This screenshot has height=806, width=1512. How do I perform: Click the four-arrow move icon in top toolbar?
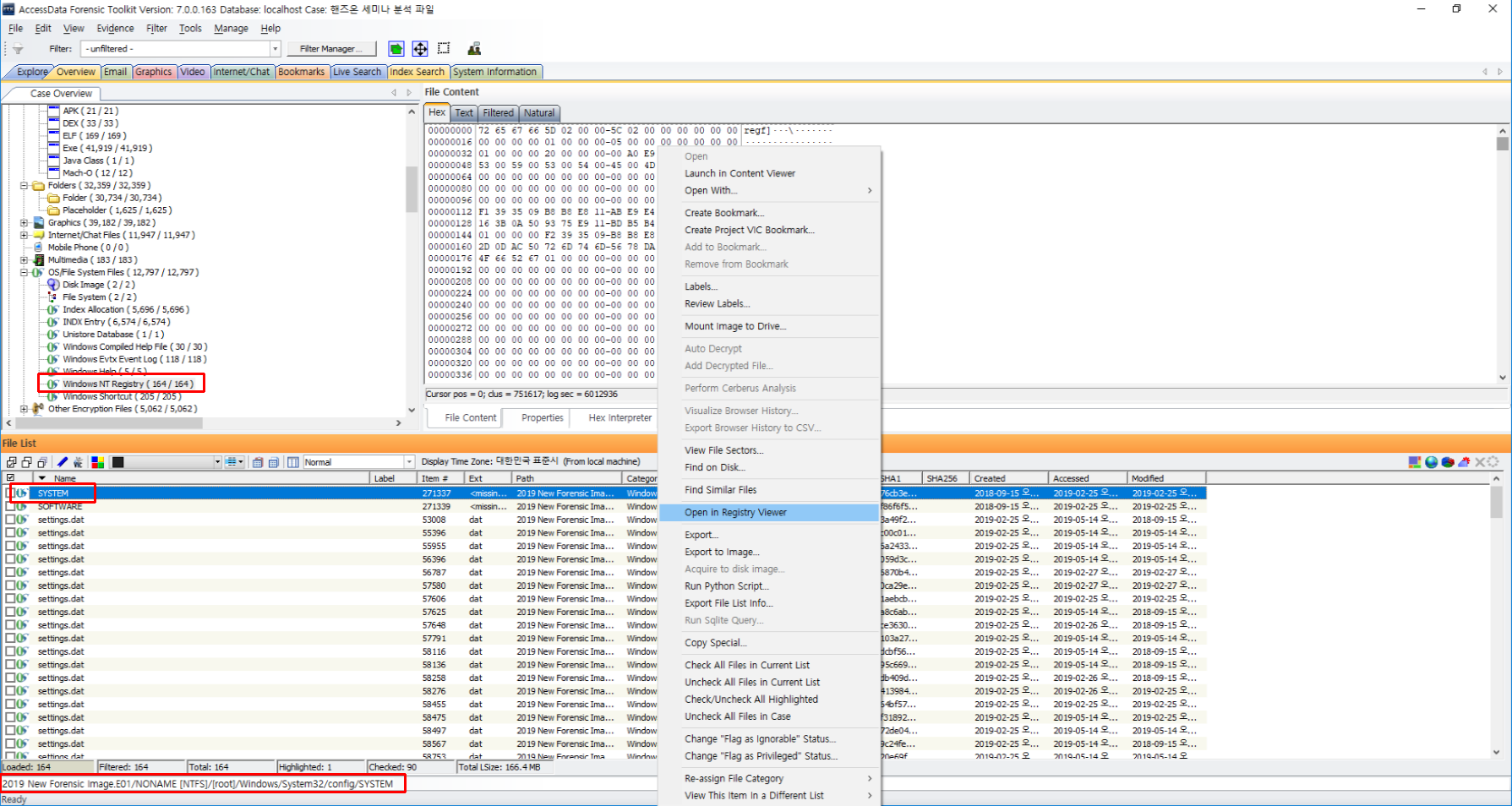pos(420,49)
